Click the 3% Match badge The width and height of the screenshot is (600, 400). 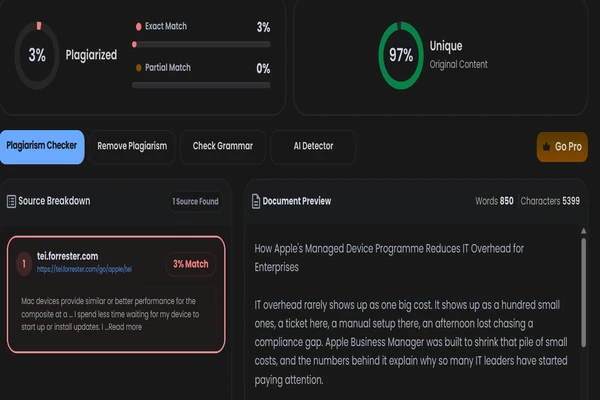click(x=191, y=264)
